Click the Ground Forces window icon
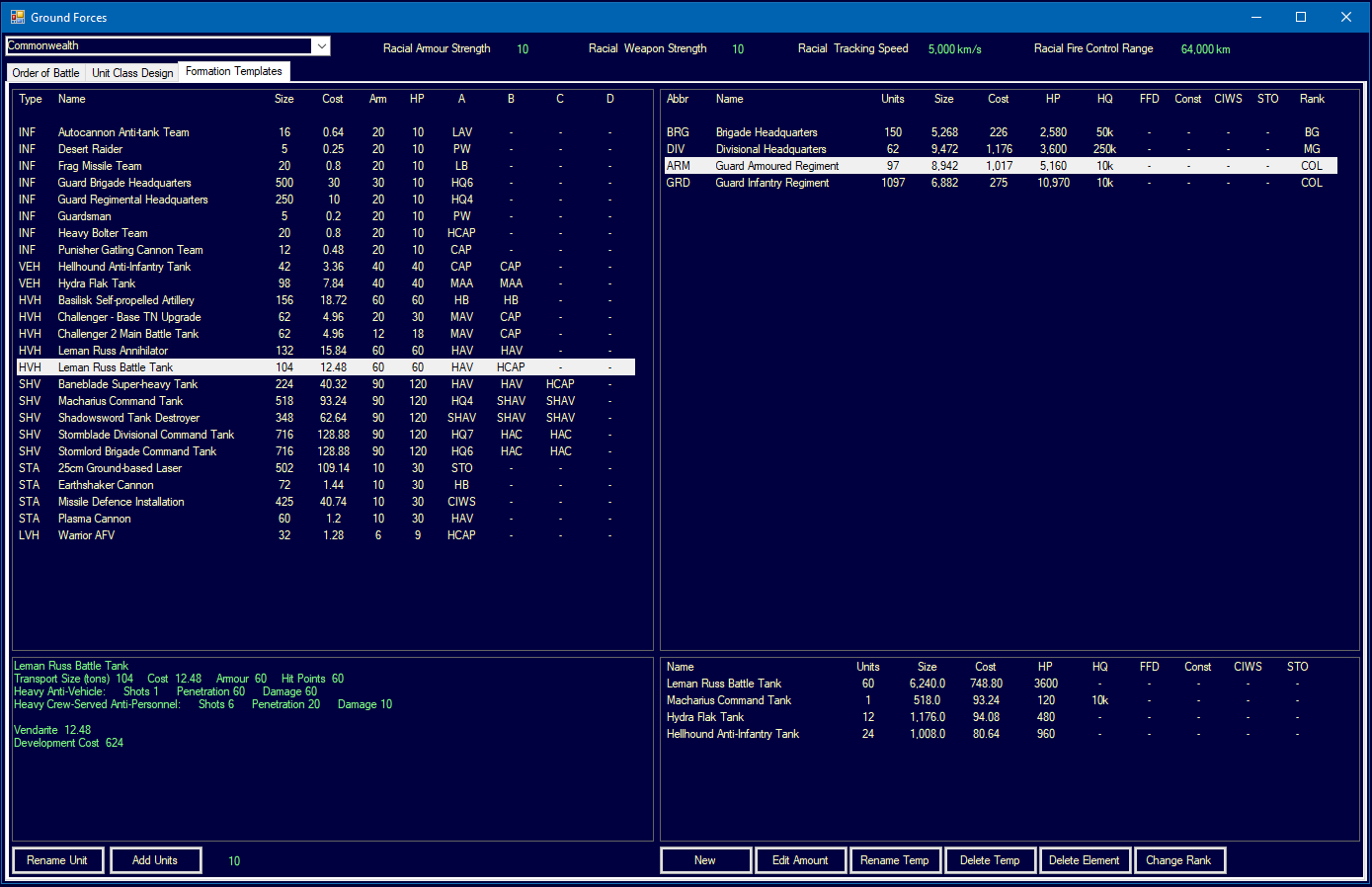 pyautogui.click(x=18, y=17)
